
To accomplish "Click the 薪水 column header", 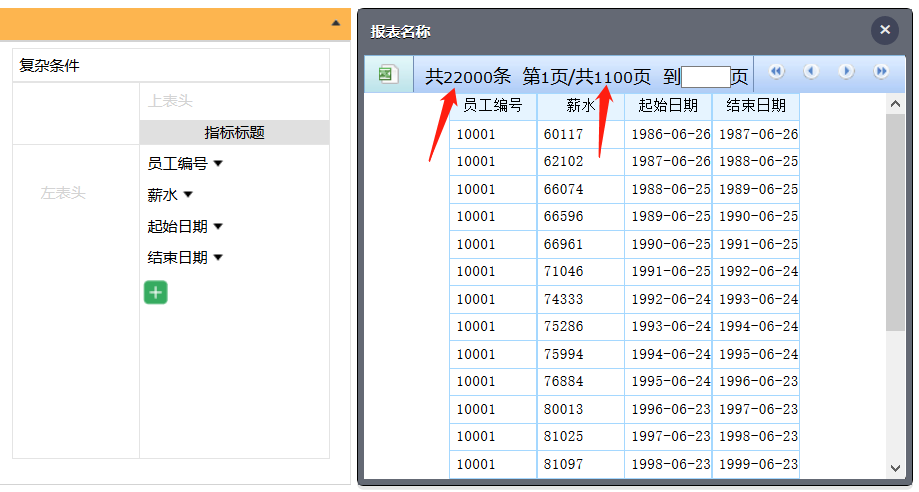I will [x=581, y=106].
